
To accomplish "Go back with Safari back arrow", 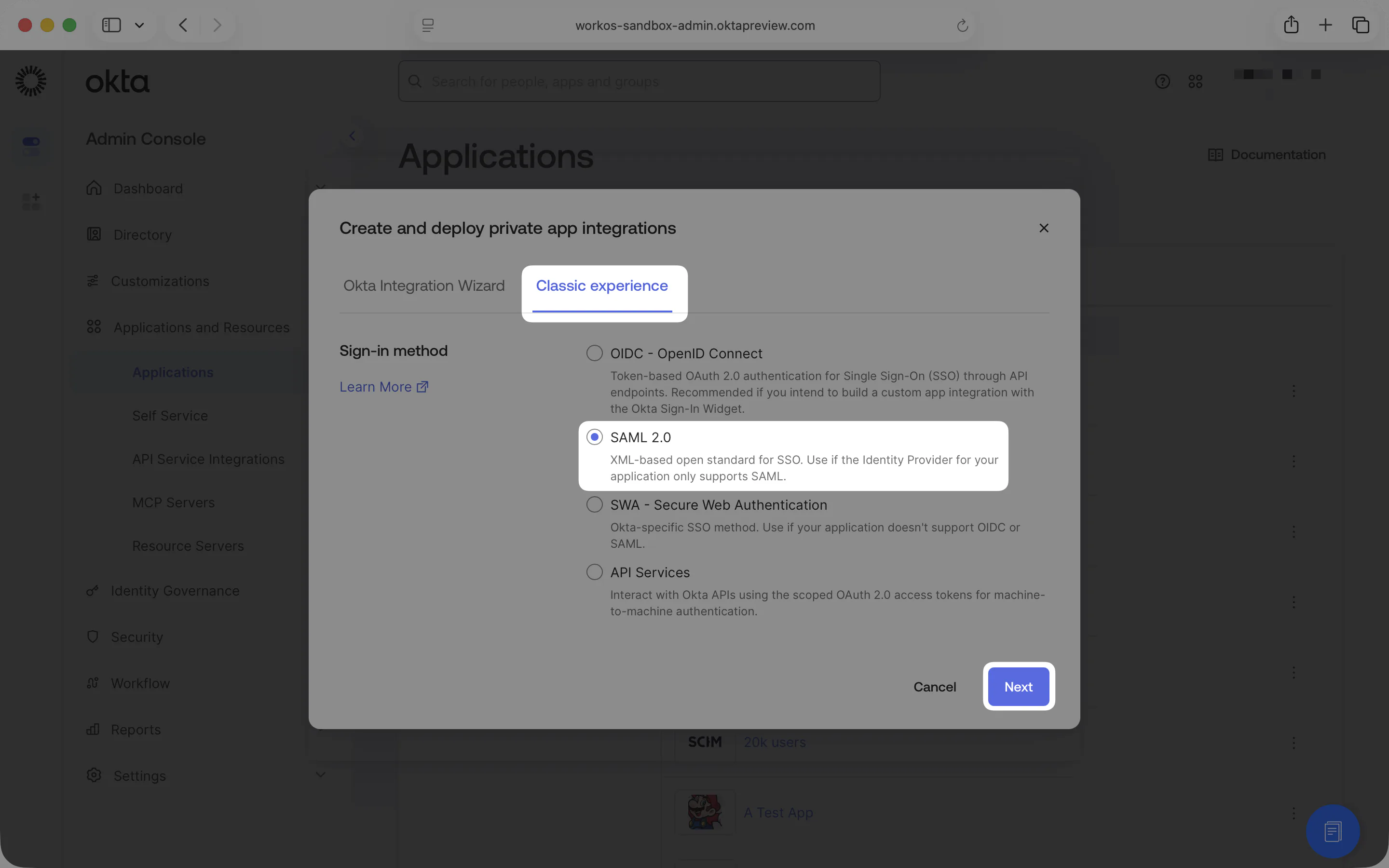I will point(183,25).
